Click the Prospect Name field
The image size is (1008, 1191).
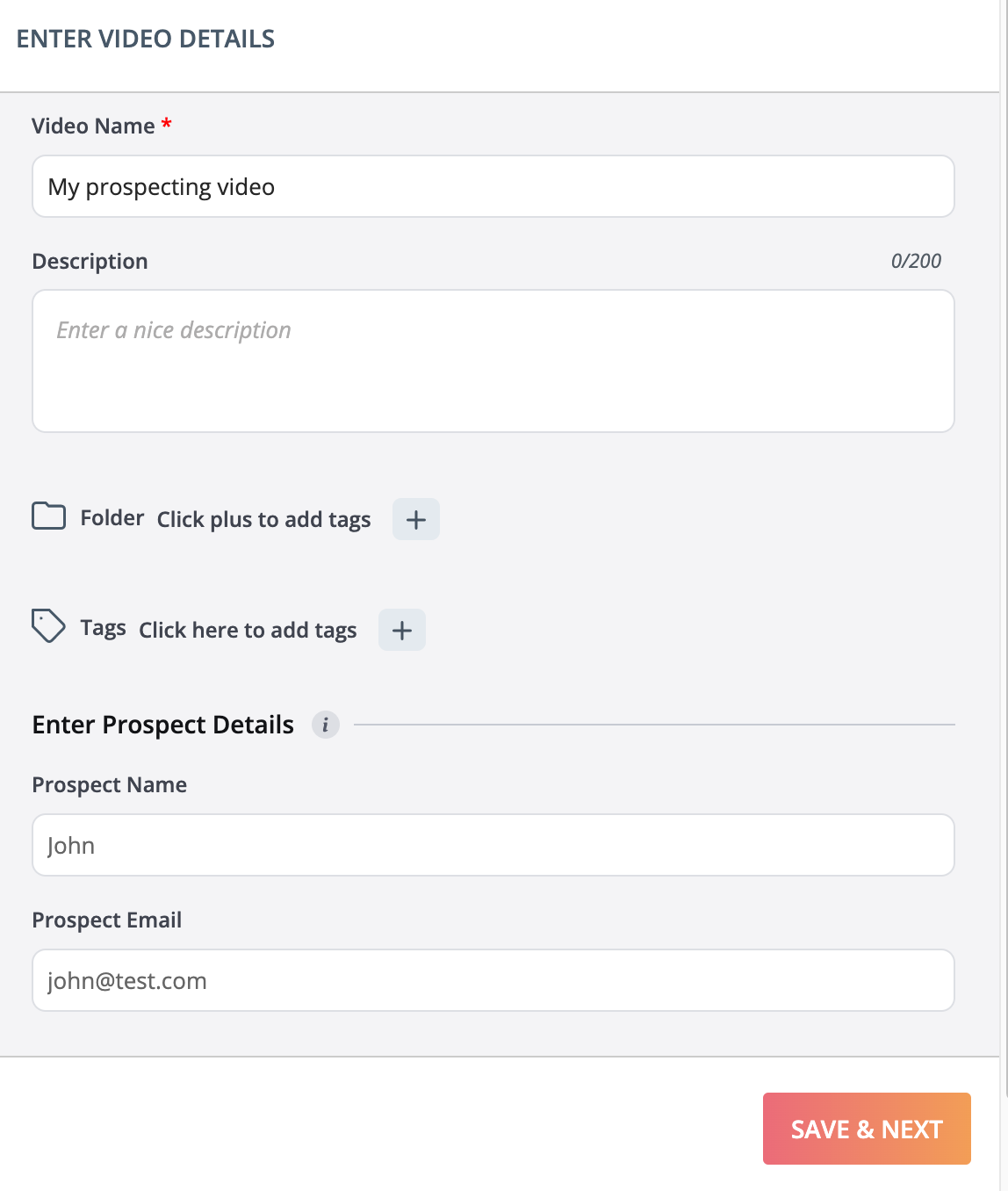[493, 845]
